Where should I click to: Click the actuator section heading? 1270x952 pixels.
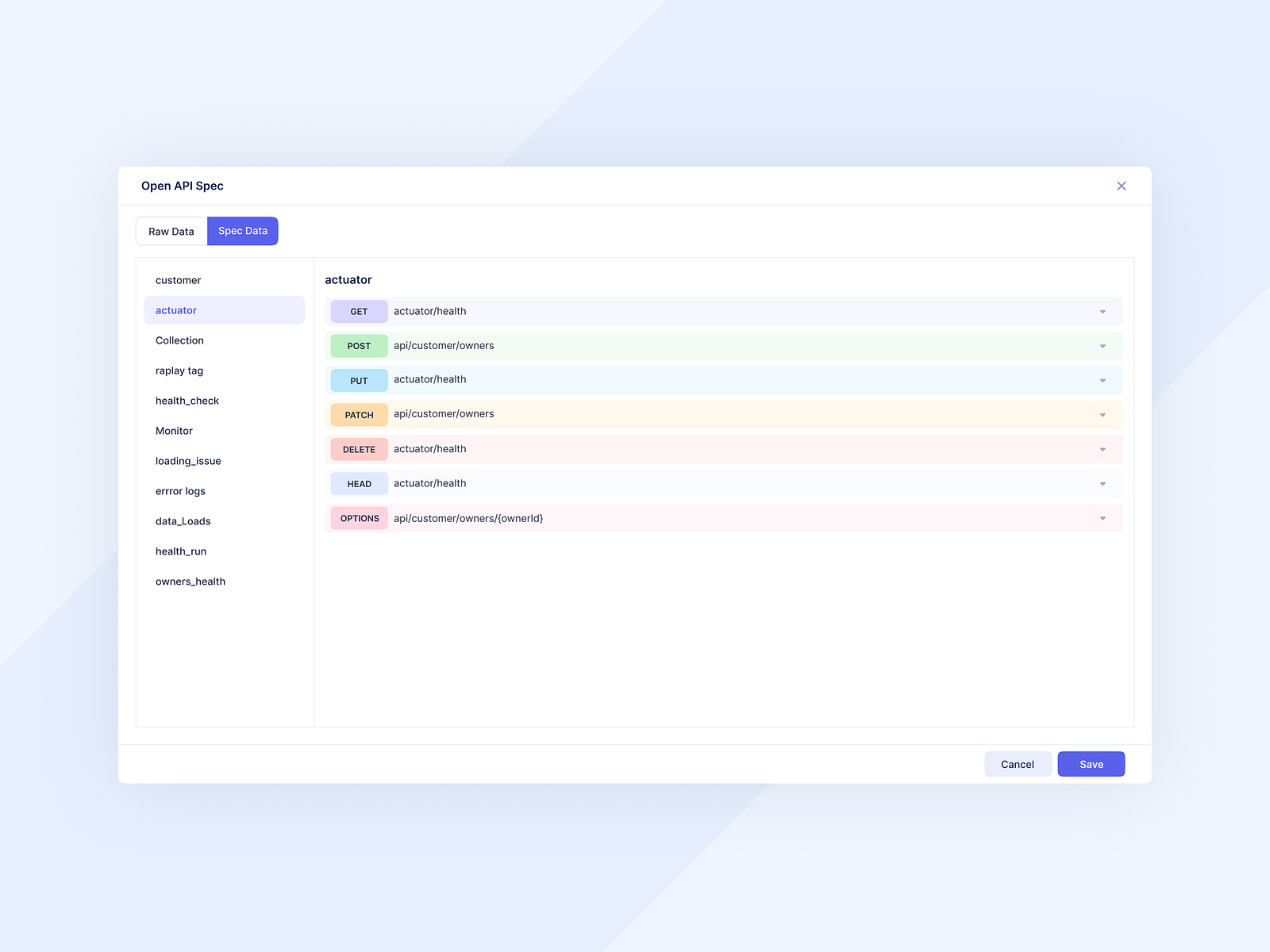pyautogui.click(x=348, y=280)
